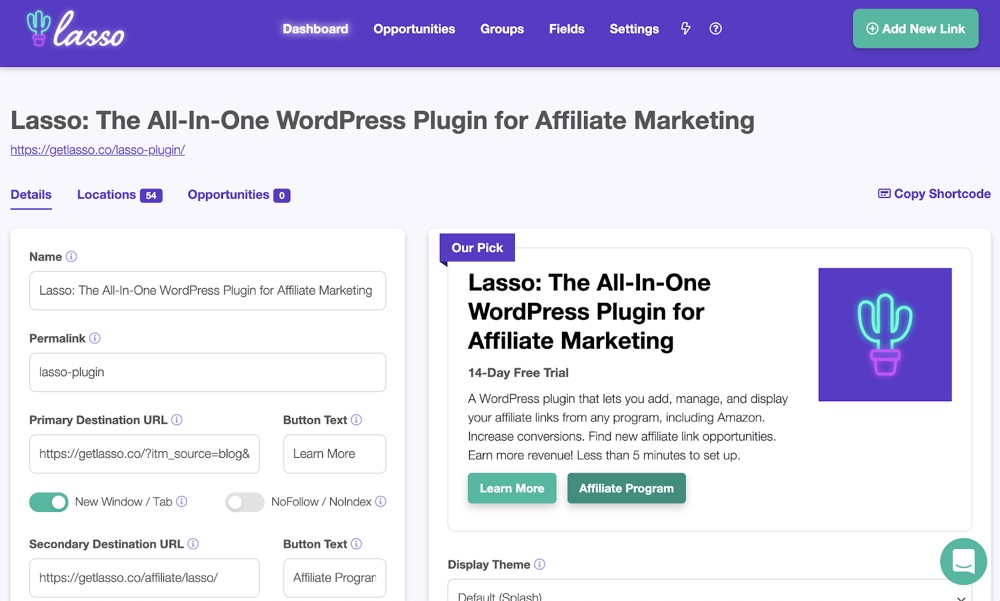Open the help question mark icon
Screen dimensions: 1000x601
716,29
